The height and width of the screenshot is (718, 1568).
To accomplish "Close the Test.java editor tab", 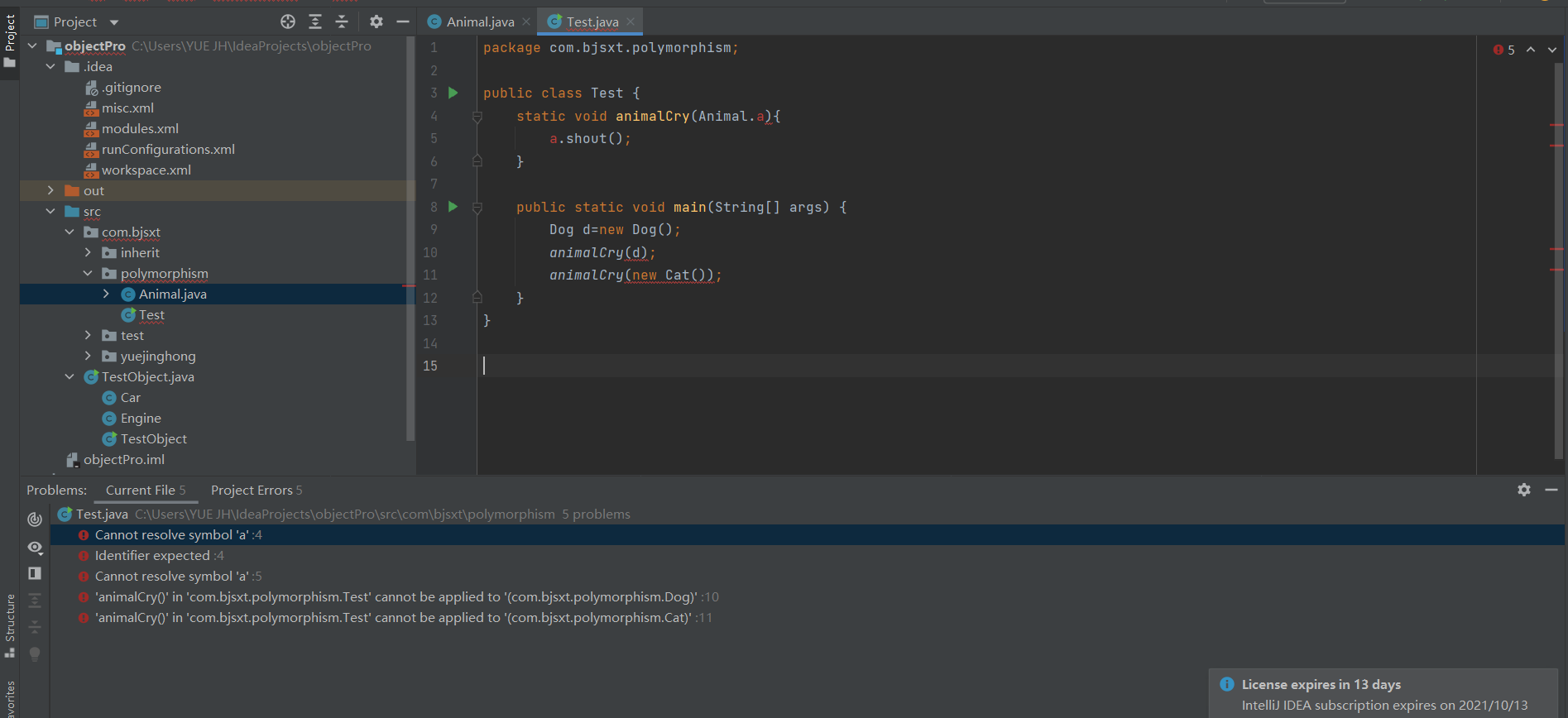I will pos(631,22).
